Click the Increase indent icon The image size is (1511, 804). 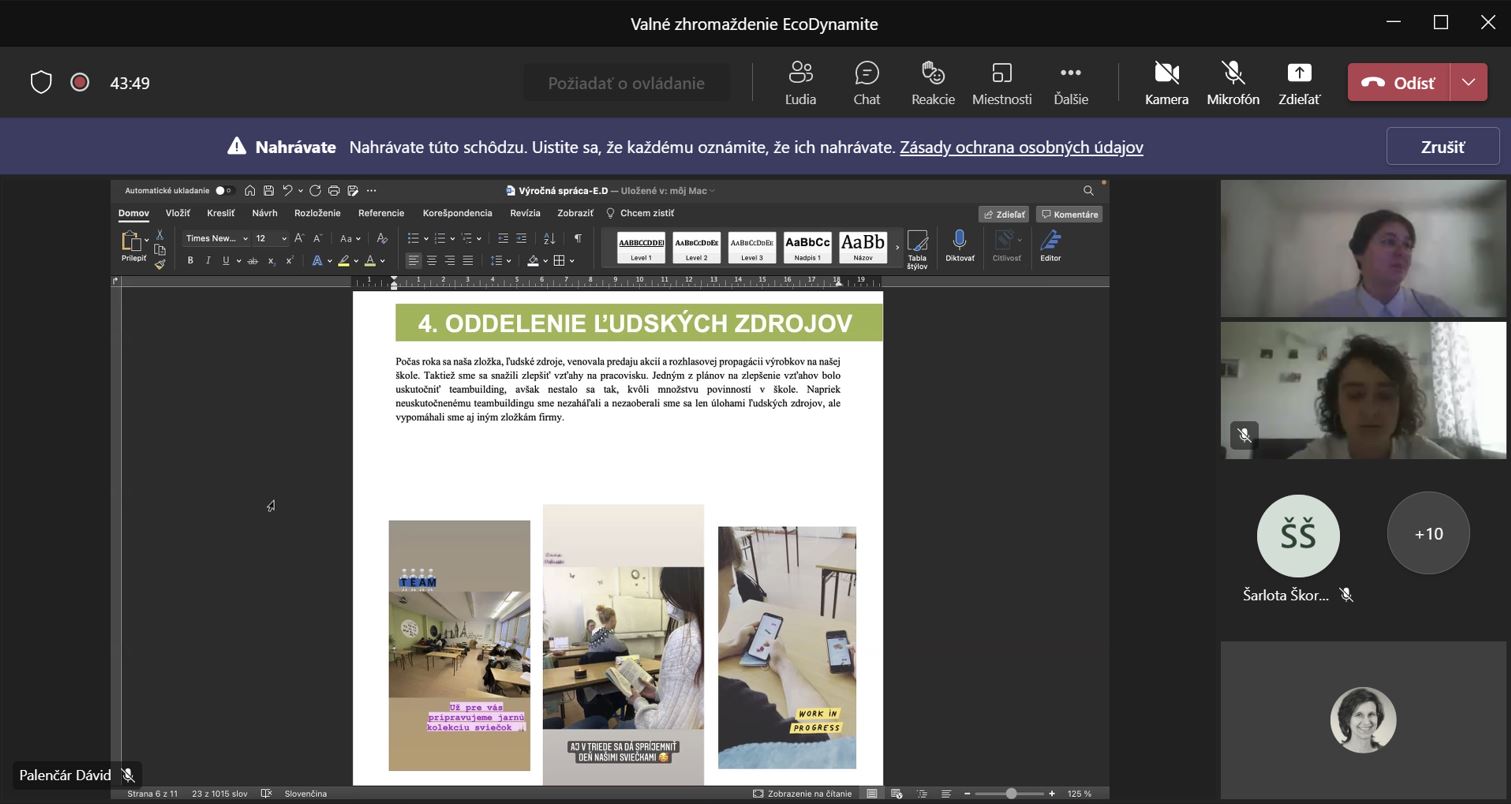pos(521,238)
